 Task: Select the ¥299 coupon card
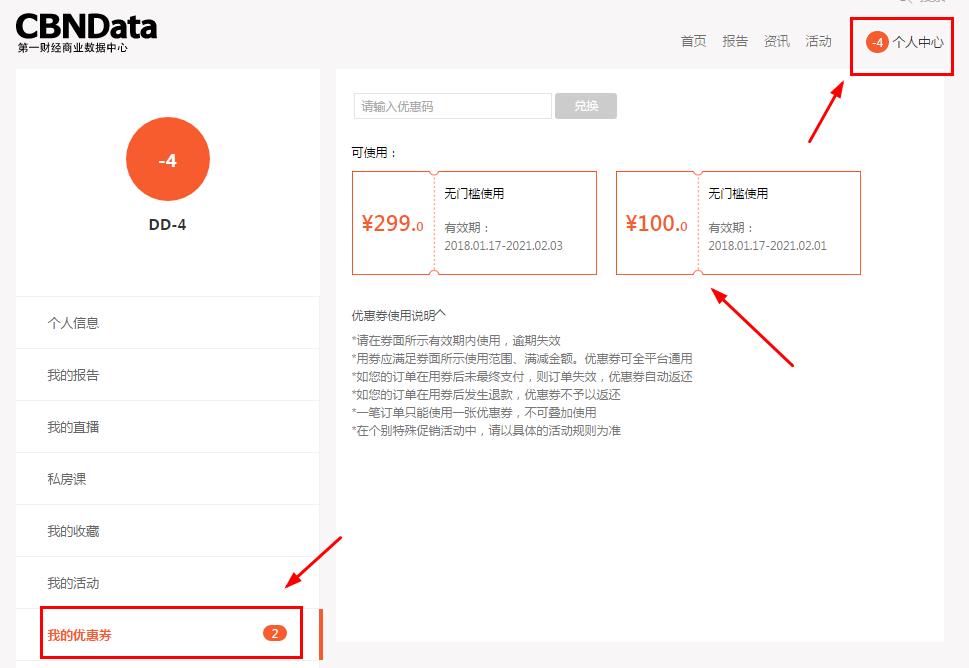474,222
